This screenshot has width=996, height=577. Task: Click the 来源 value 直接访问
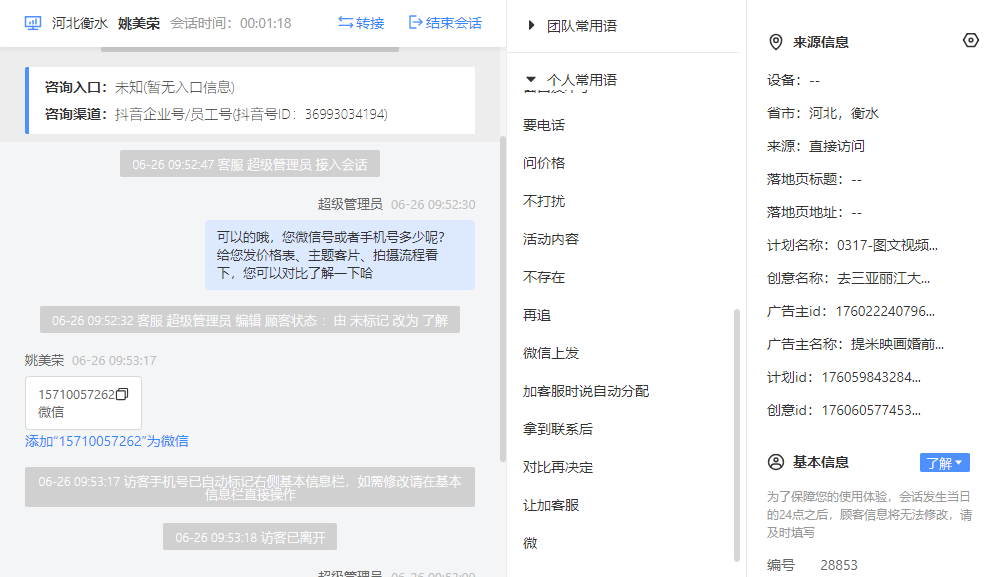(x=837, y=146)
